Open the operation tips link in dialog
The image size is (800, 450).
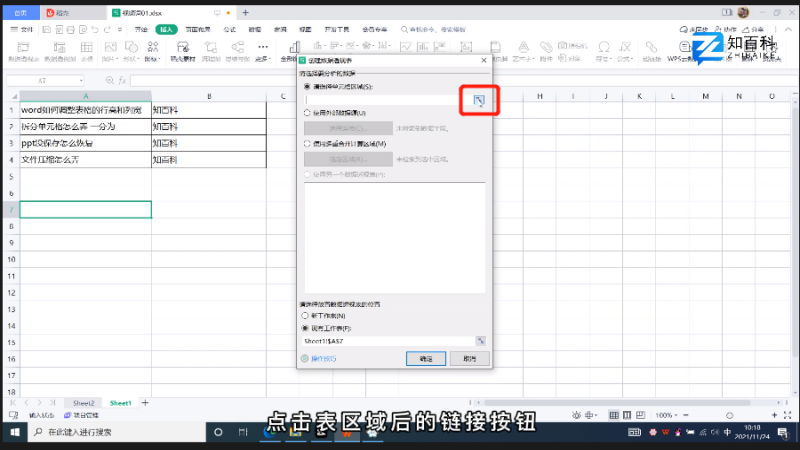(322, 358)
